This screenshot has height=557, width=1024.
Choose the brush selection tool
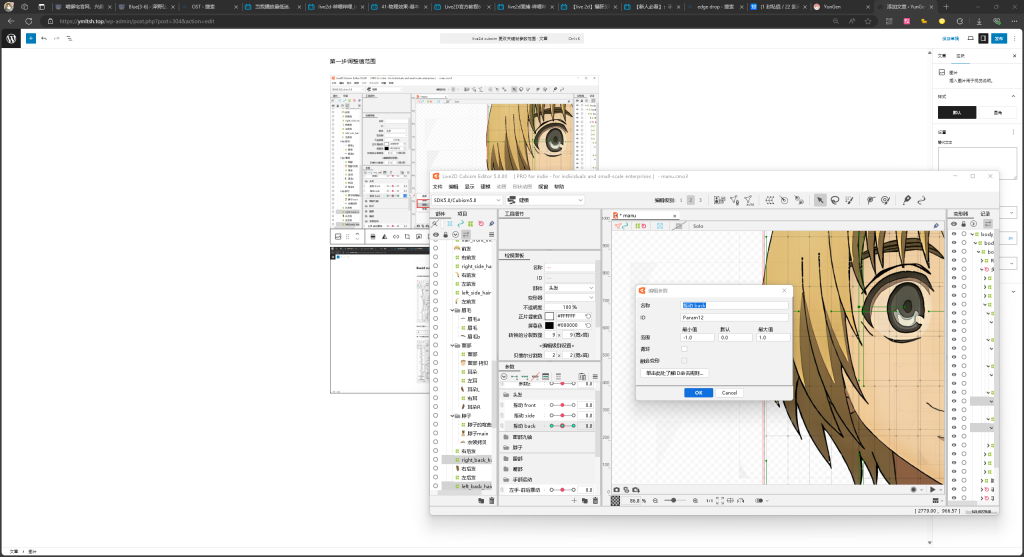849,200
